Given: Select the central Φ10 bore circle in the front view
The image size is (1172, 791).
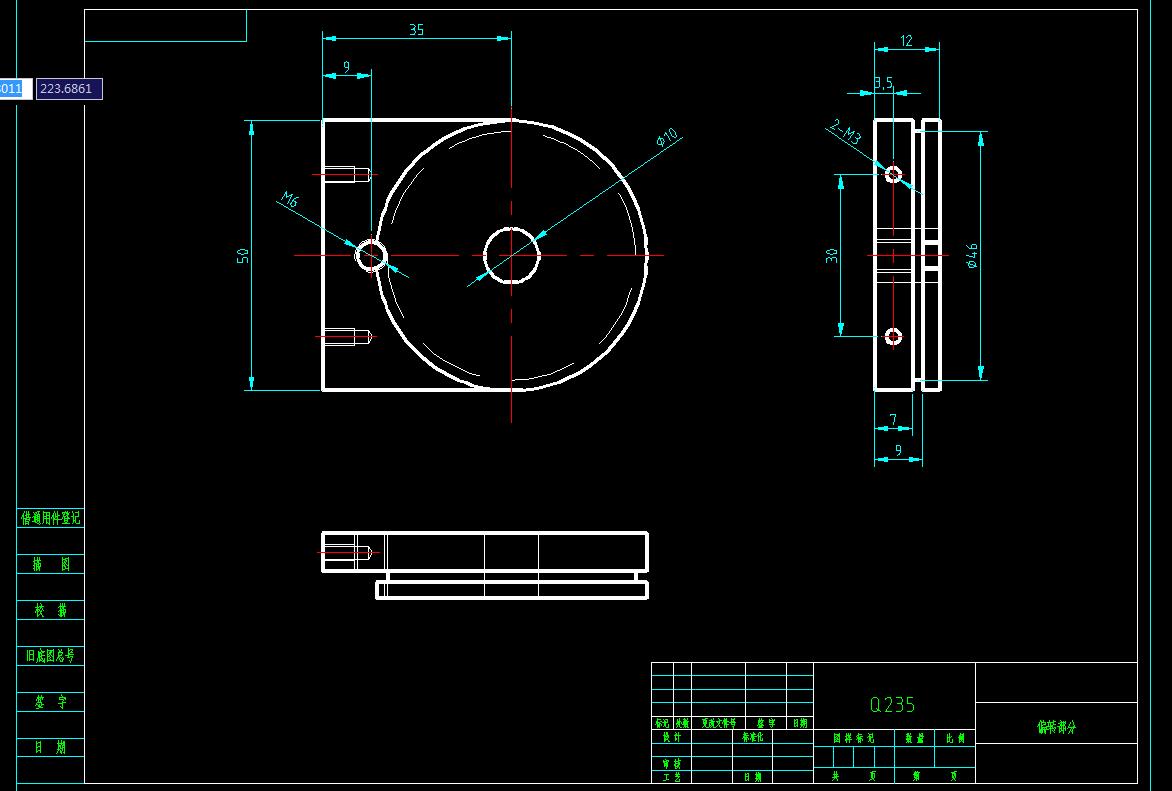Looking at the screenshot, I should click(x=511, y=256).
